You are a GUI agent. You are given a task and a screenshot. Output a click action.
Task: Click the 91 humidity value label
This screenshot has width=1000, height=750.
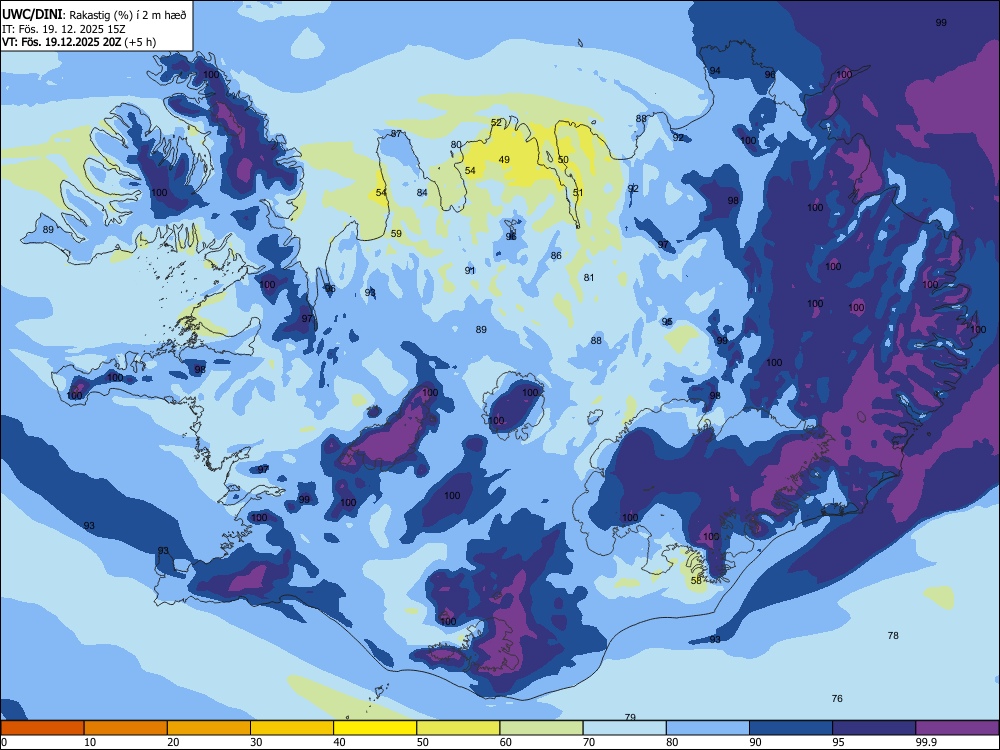(470, 270)
